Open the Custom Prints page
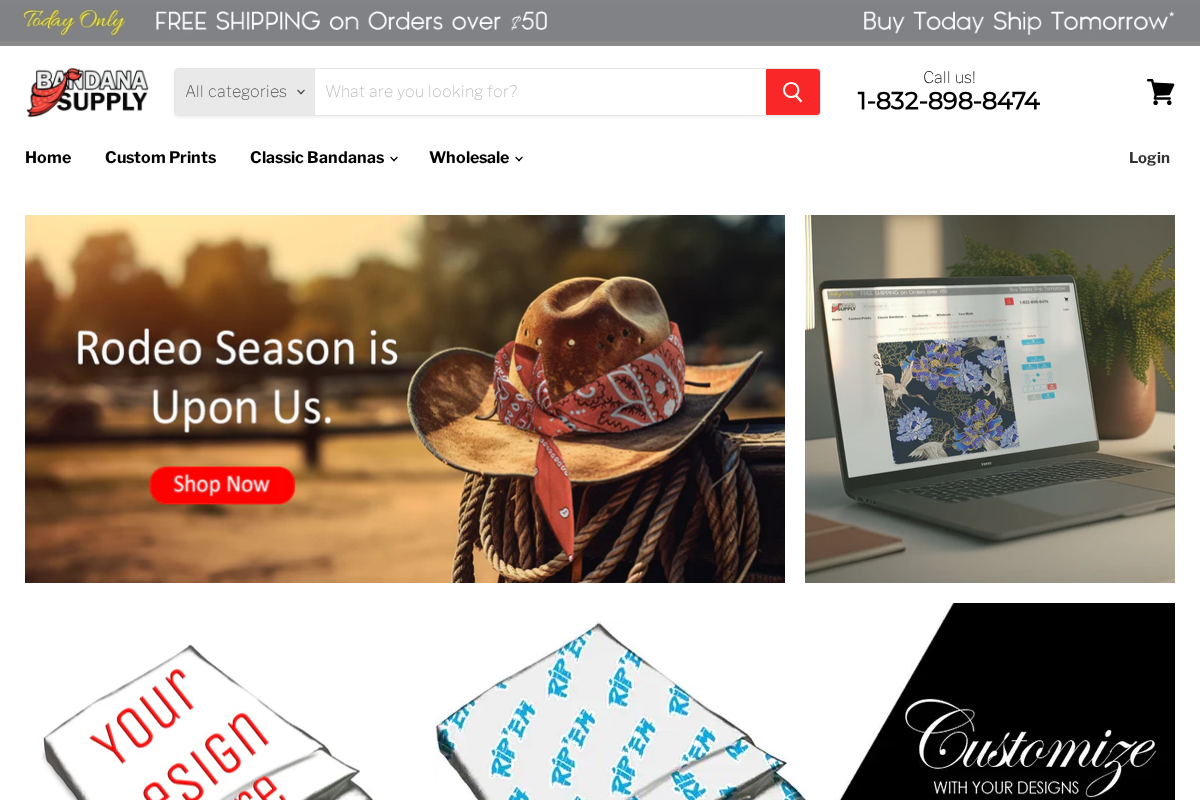This screenshot has width=1200, height=800. pos(160,158)
